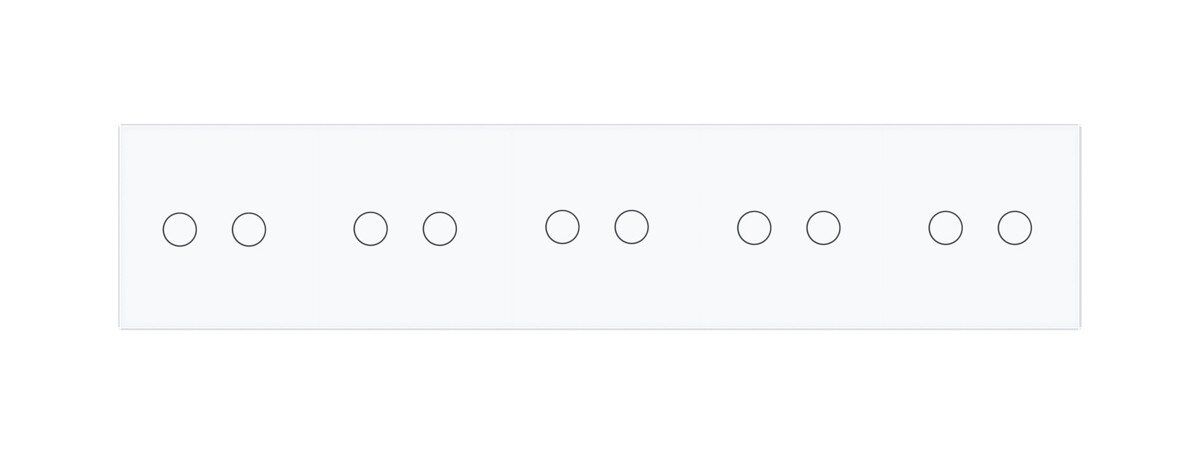Click the blank glass below the second circle pair
The width and height of the screenshot is (1200, 454).
405,287
